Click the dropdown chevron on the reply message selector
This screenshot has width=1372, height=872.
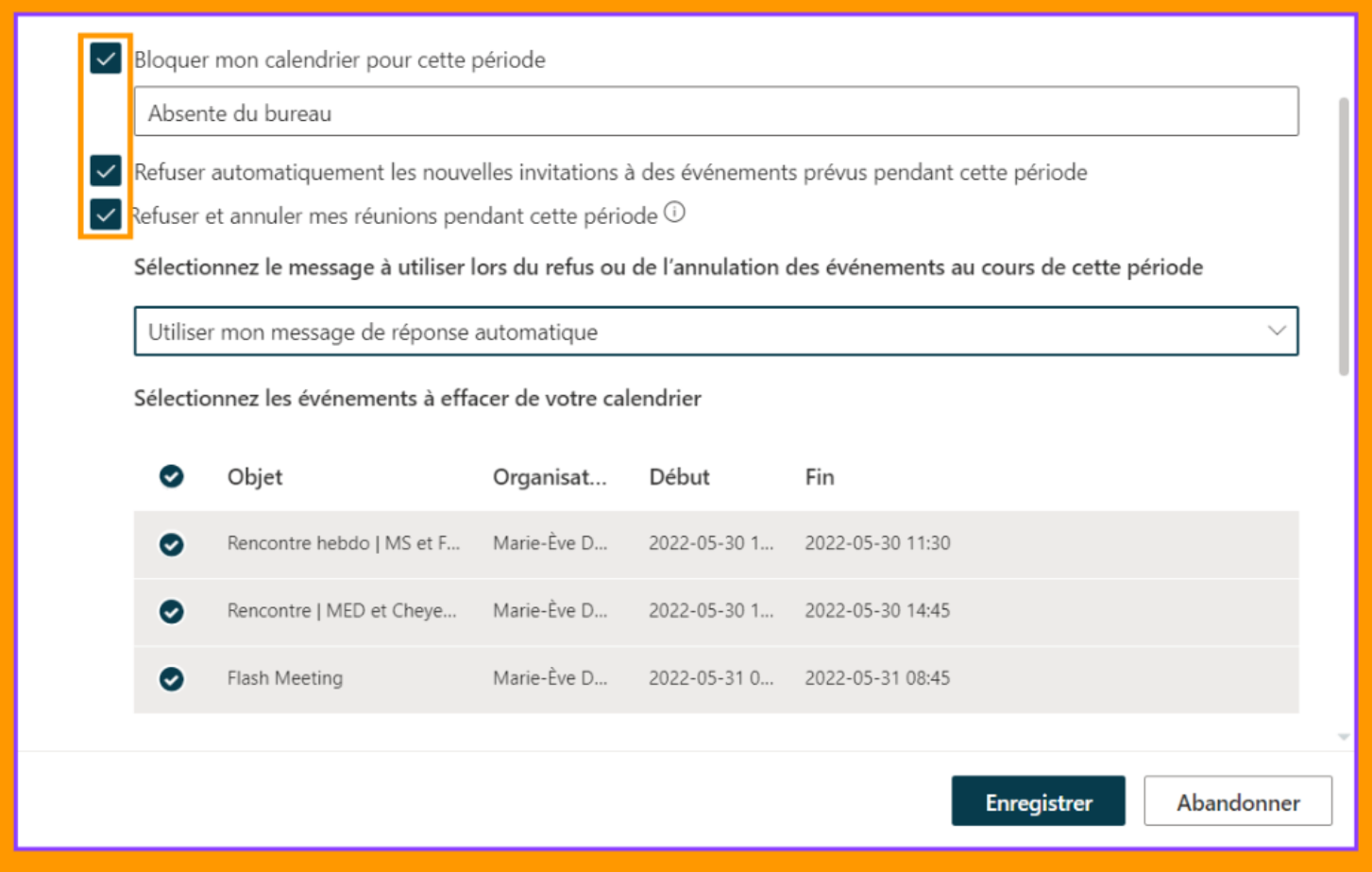(x=1276, y=332)
